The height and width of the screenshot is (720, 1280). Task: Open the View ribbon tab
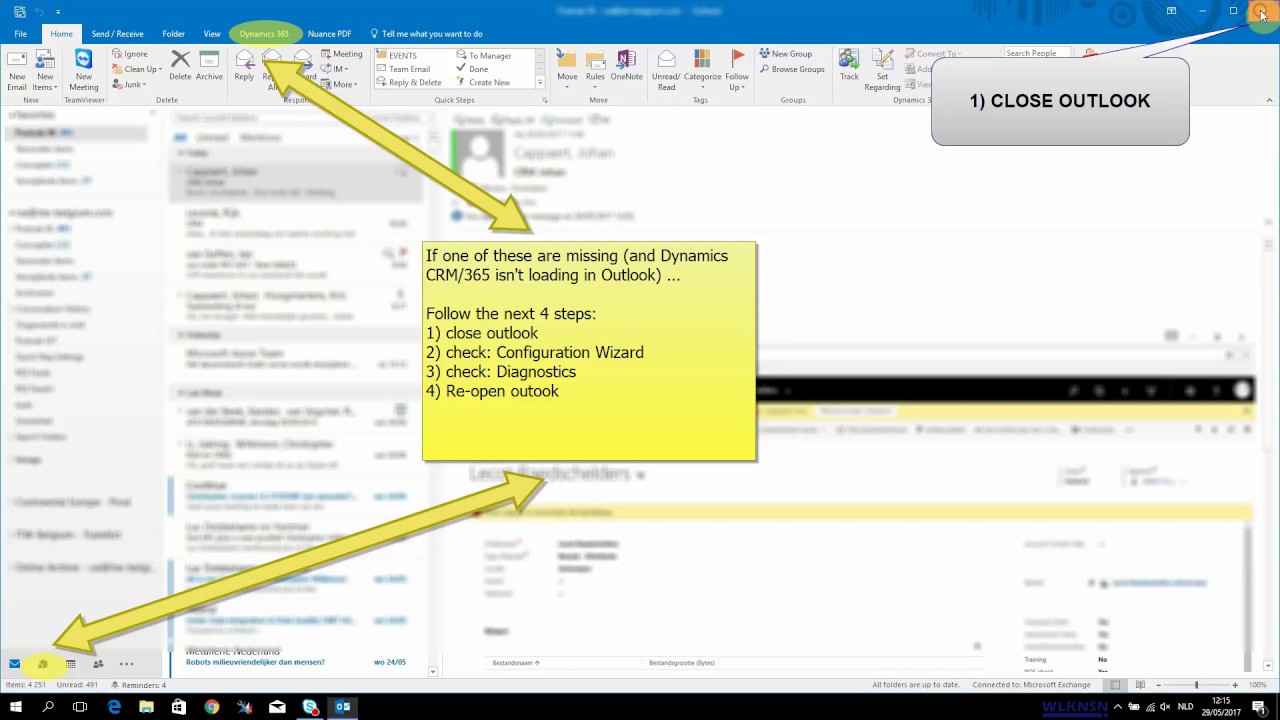(x=212, y=34)
